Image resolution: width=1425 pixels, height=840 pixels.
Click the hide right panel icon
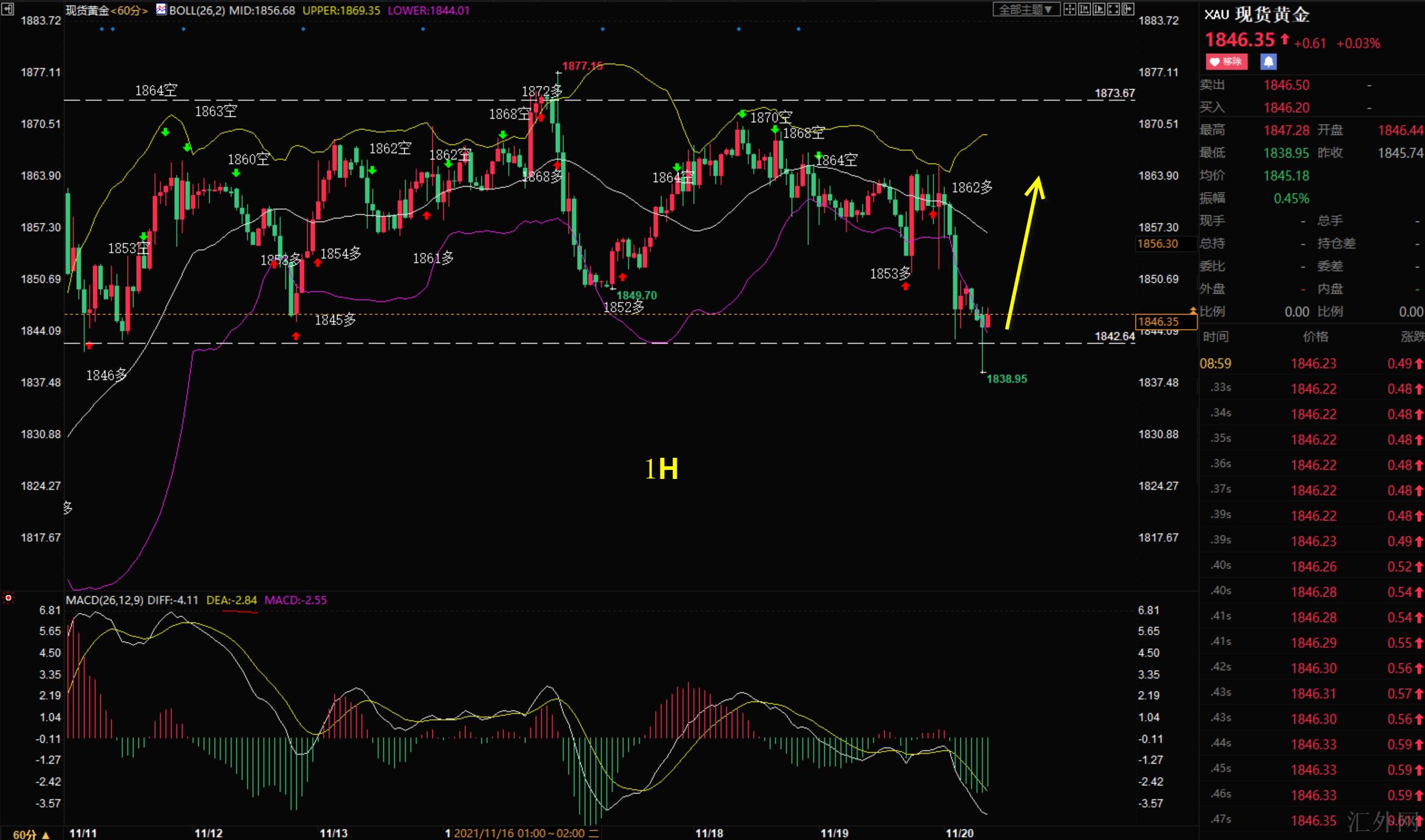(1128, 9)
